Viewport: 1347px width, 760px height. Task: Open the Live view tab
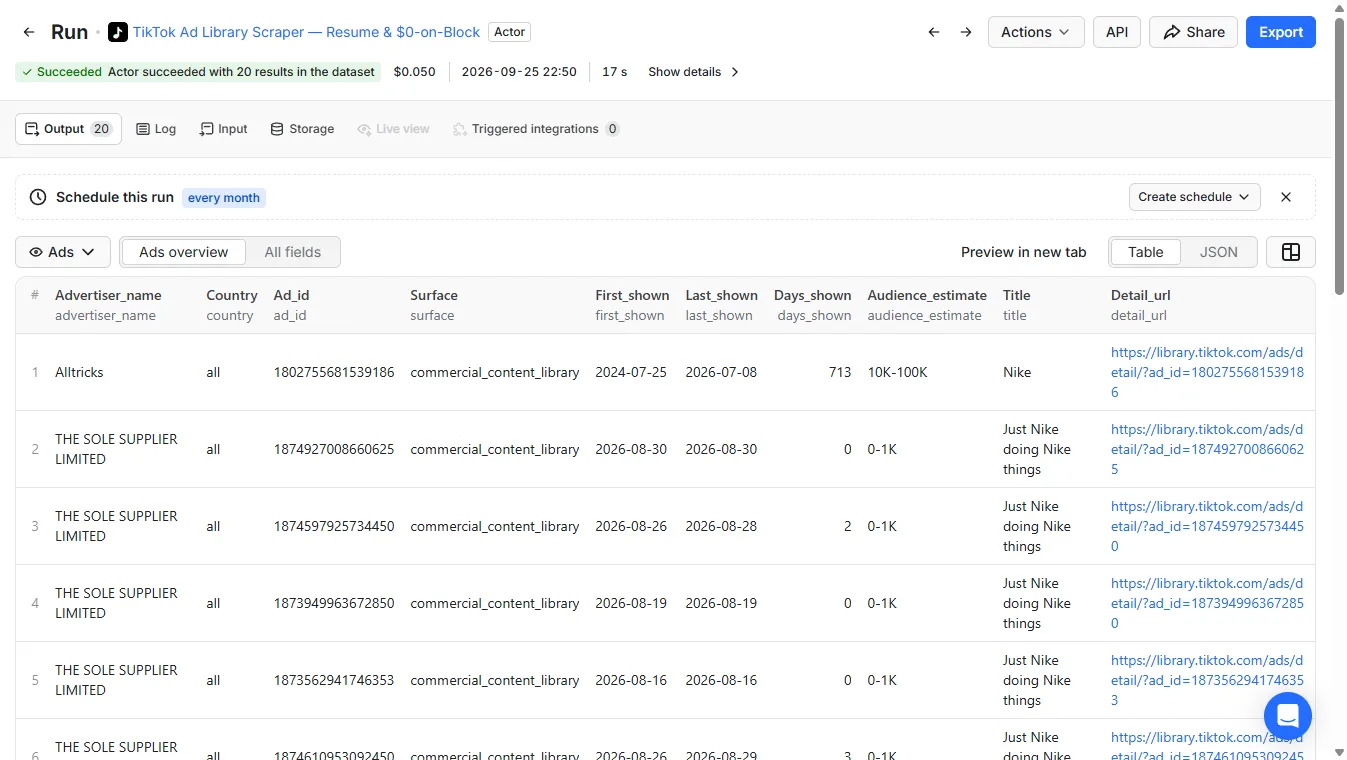coord(393,129)
